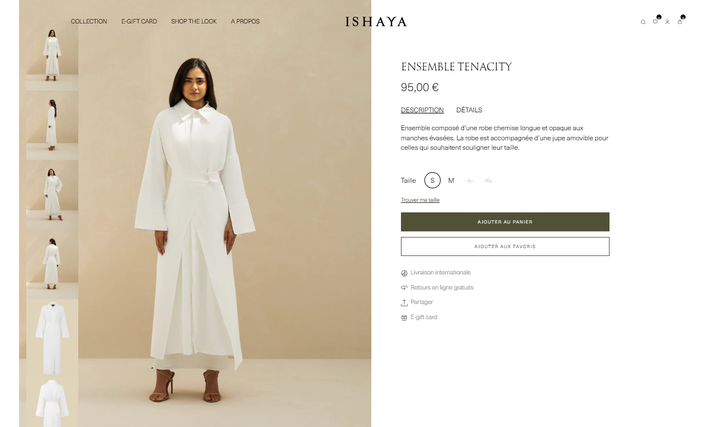The height and width of the screenshot is (427, 718).
Task: Click AJOUTER AU PANIER button
Action: (505, 222)
